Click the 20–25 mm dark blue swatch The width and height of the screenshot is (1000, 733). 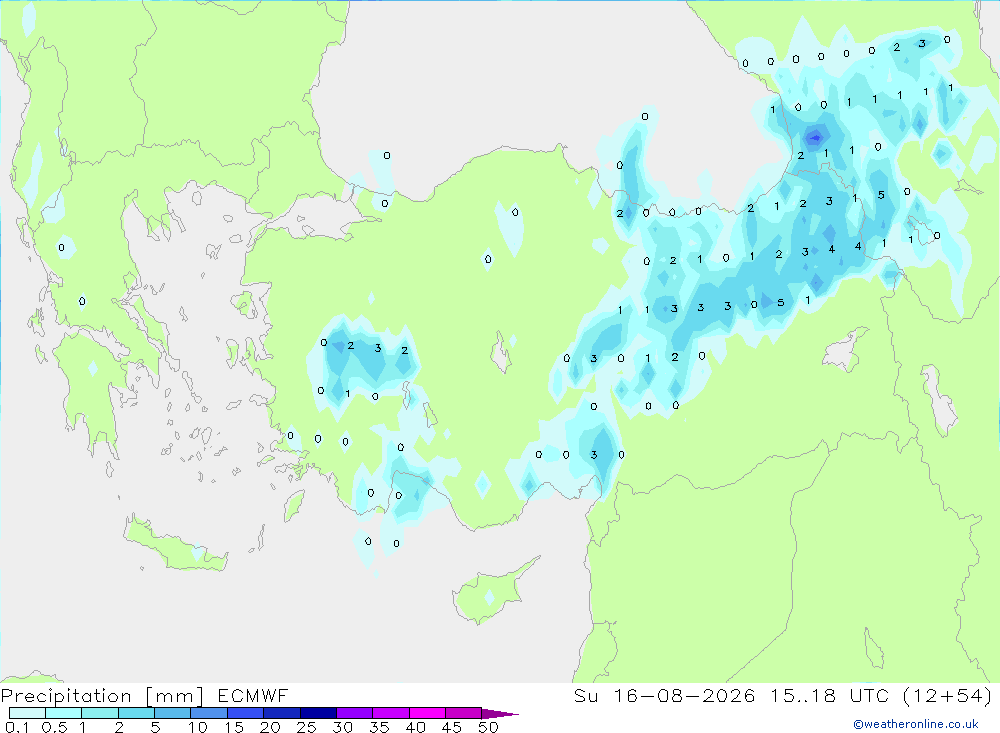coord(281,713)
